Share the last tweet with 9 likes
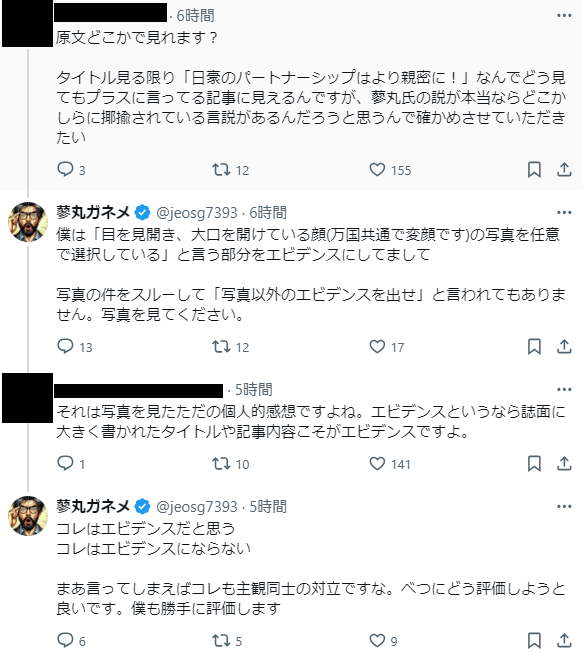 coord(564,640)
